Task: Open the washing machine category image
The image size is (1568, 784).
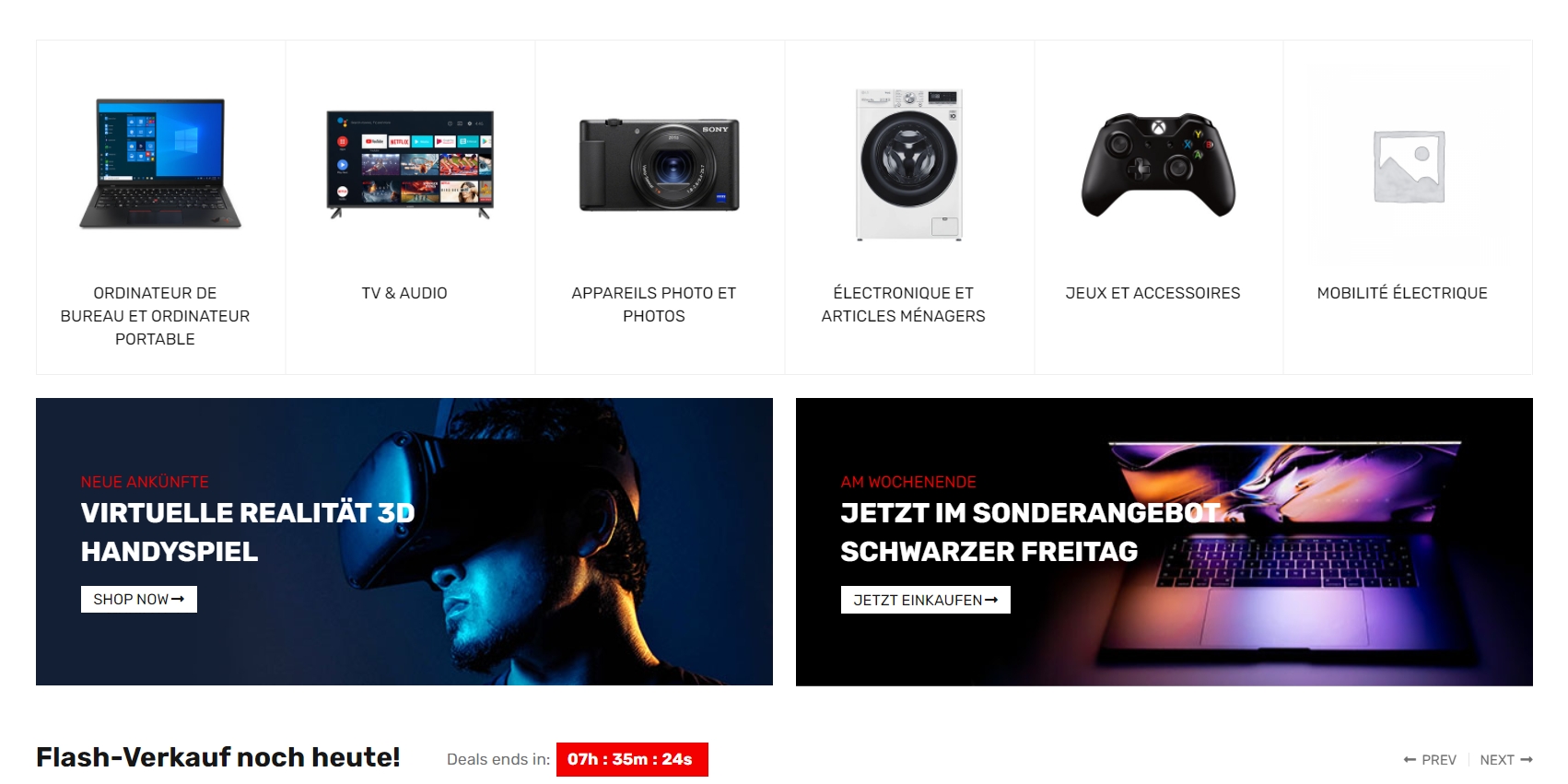Action: [x=909, y=164]
